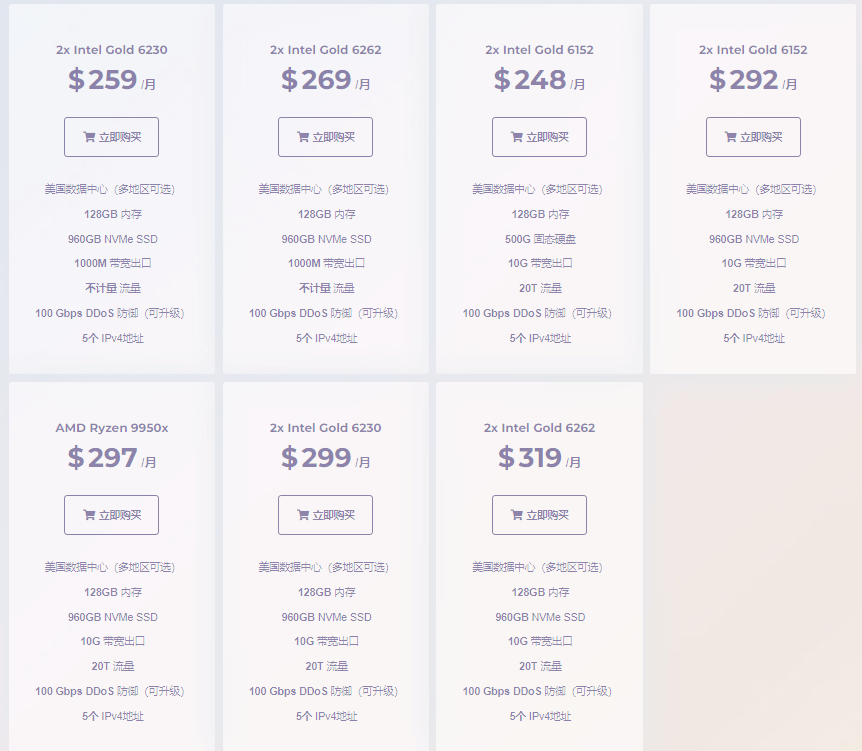Click cart icon on $292 plan button

(731, 137)
